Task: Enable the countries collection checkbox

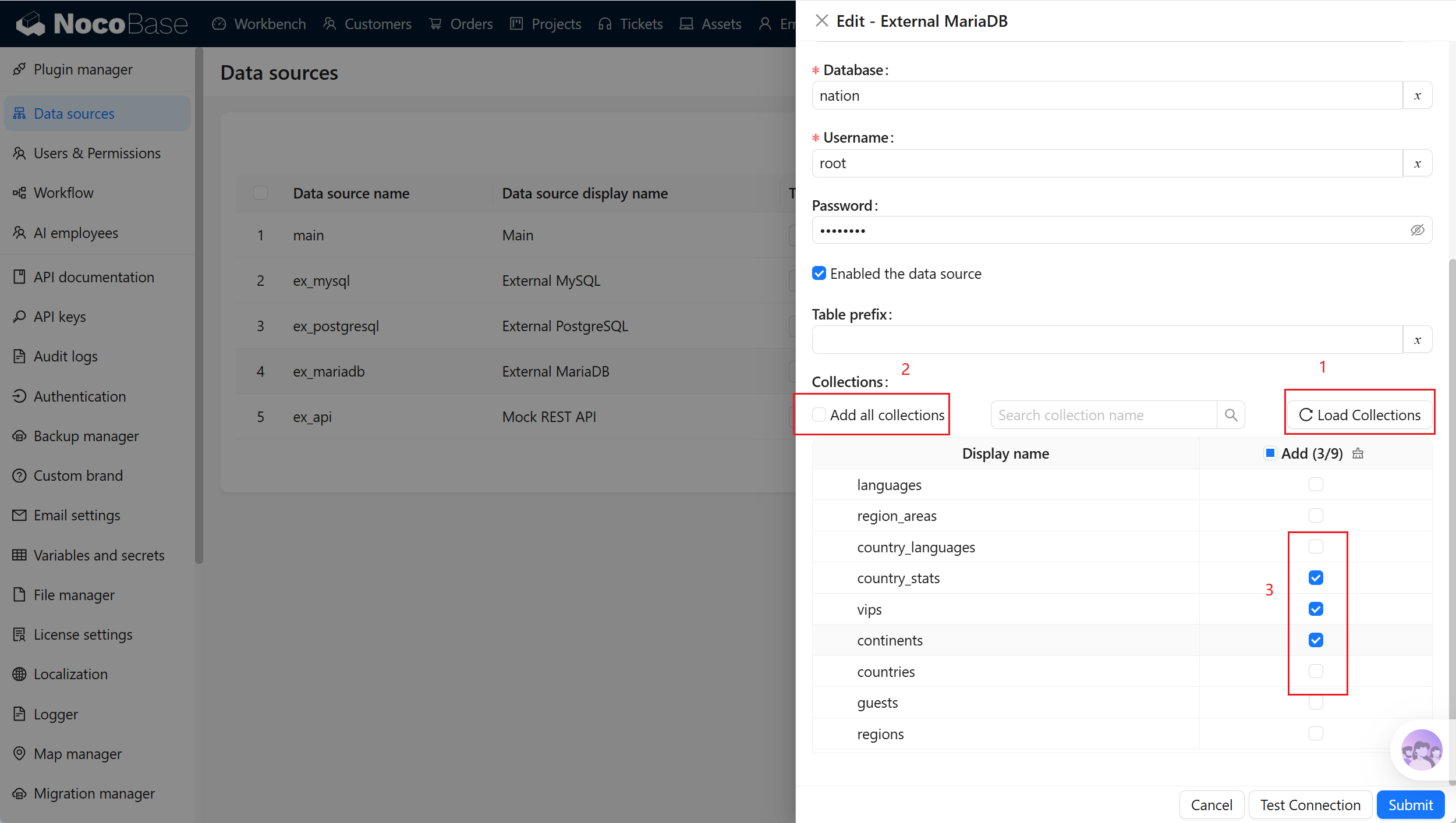Action: click(1315, 671)
